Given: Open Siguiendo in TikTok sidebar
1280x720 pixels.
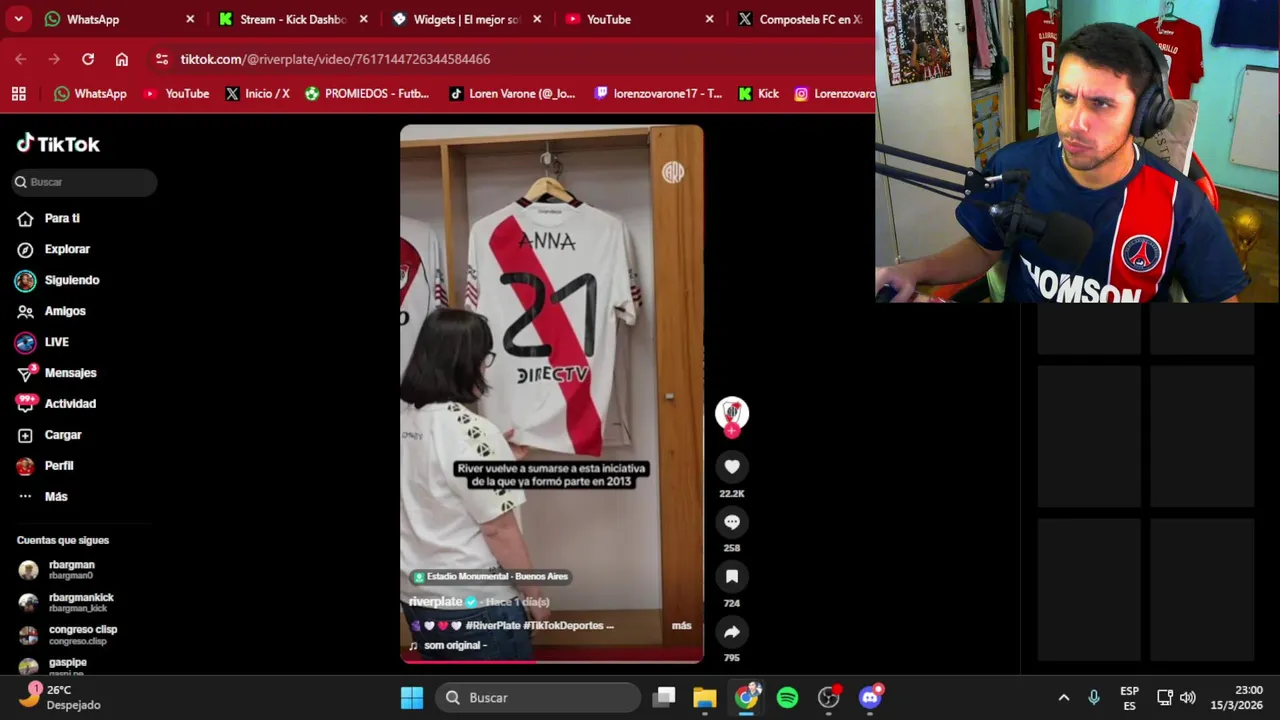Looking at the screenshot, I should click(x=72, y=280).
